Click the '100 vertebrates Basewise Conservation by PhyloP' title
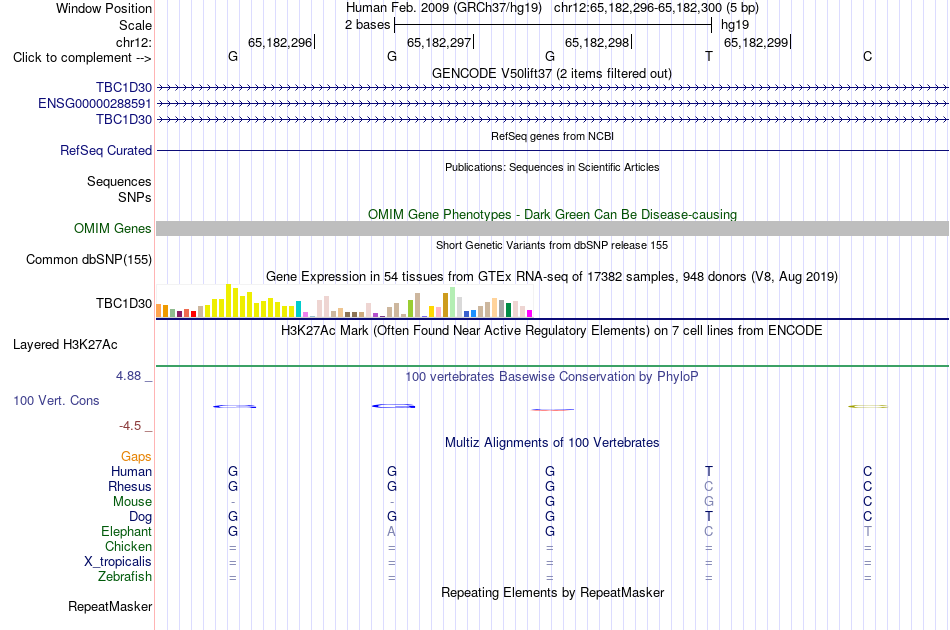 point(552,377)
